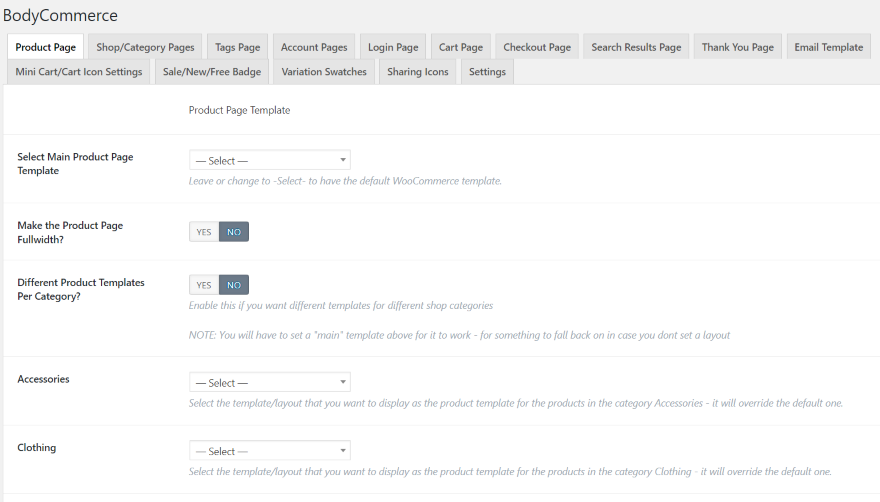Open the Accessories template dropdown
This screenshot has height=502, width=880.
pos(270,382)
